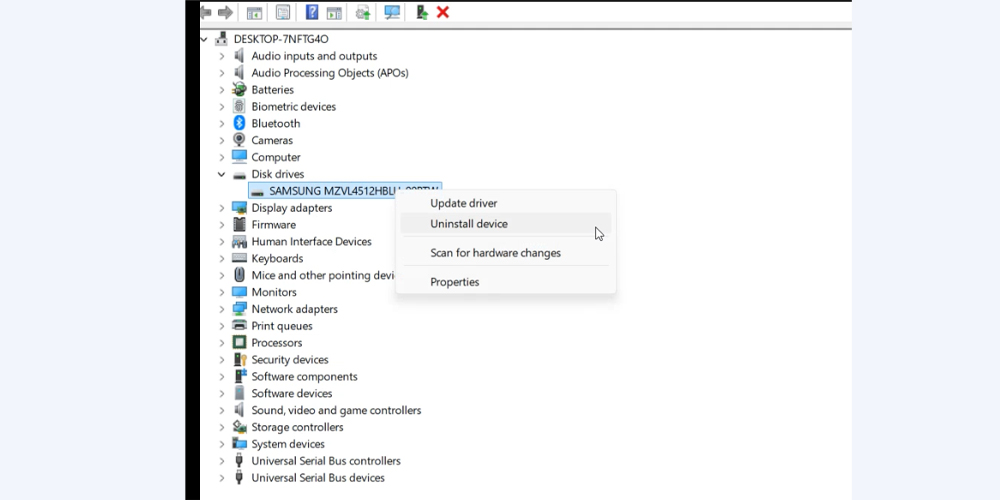Collapse the DESKTOP-7NFTG4O root node
This screenshot has width=1000, height=500.
tap(205, 39)
